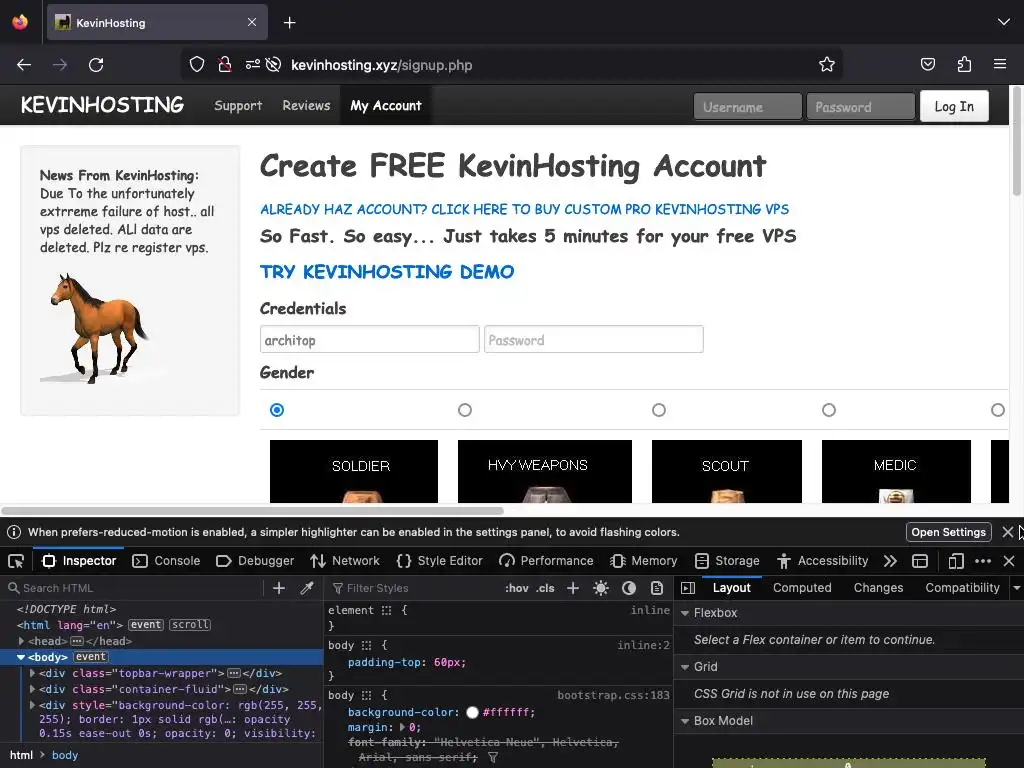Open the DevTools customize ellipsis menu
The height and width of the screenshot is (768, 1024).
tap(983, 561)
